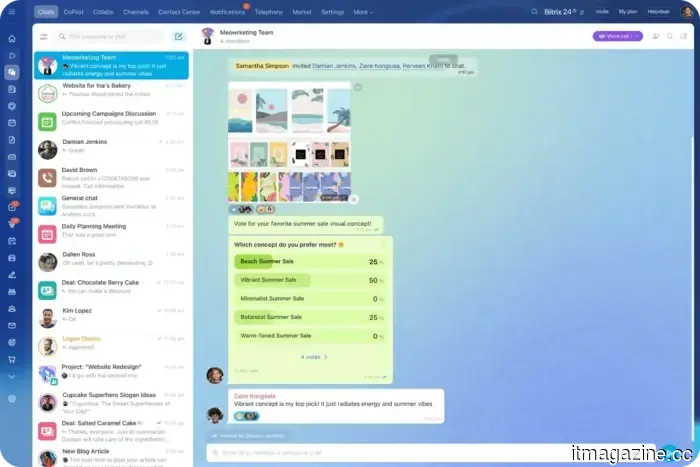Create new chat with compose icon
The width and height of the screenshot is (700, 467).
point(178,37)
